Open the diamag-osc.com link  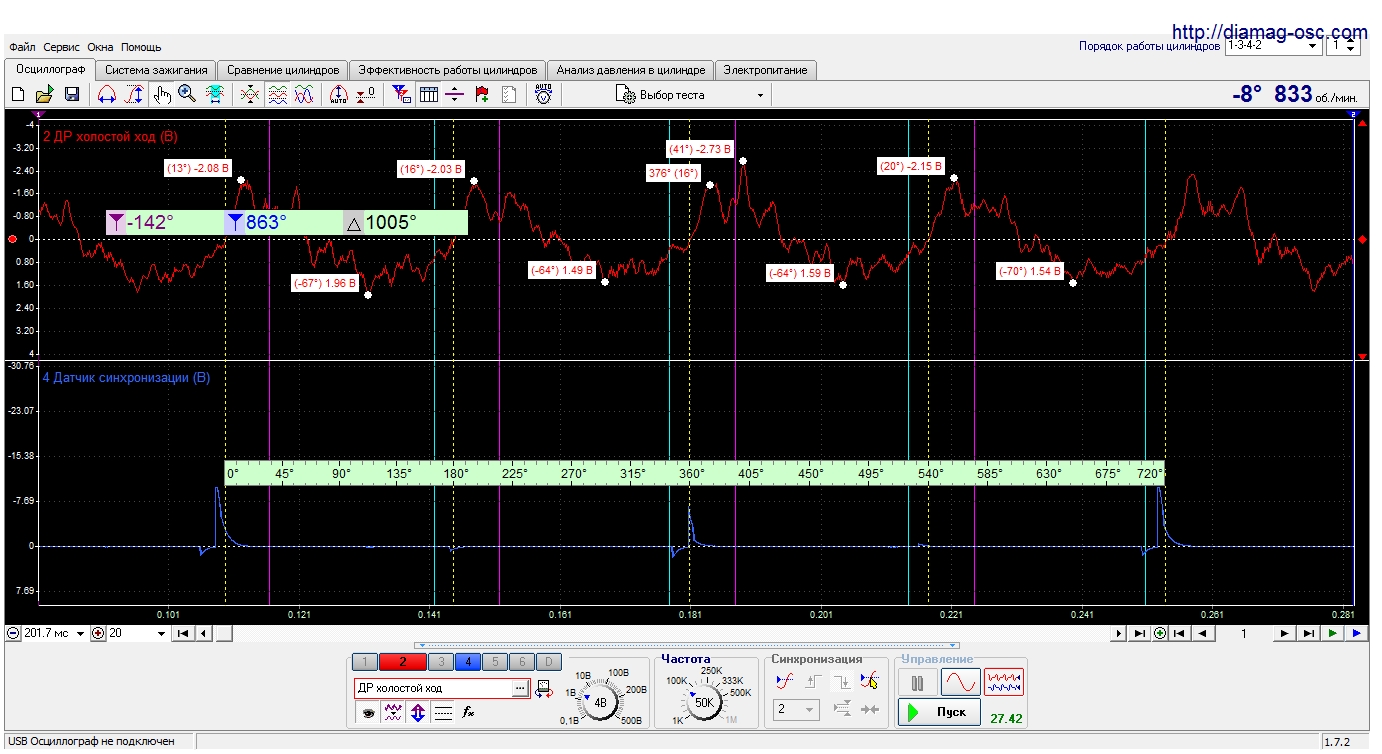[1268, 32]
